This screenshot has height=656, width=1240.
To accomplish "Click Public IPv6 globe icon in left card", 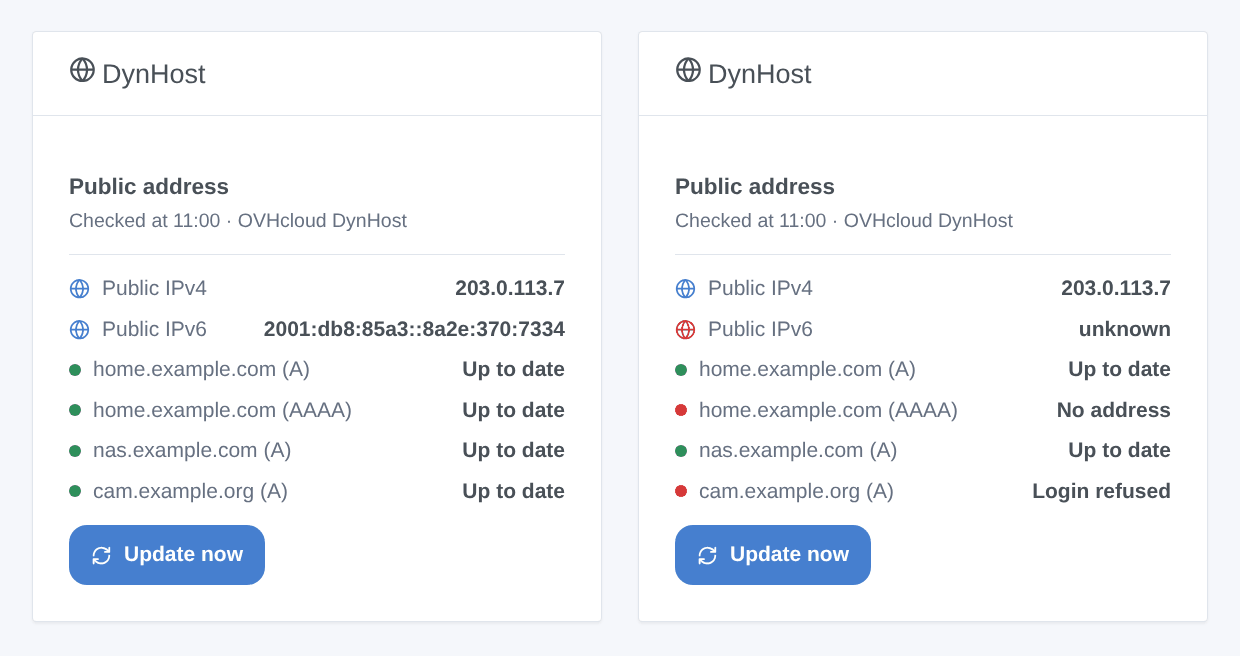I will [79, 330].
